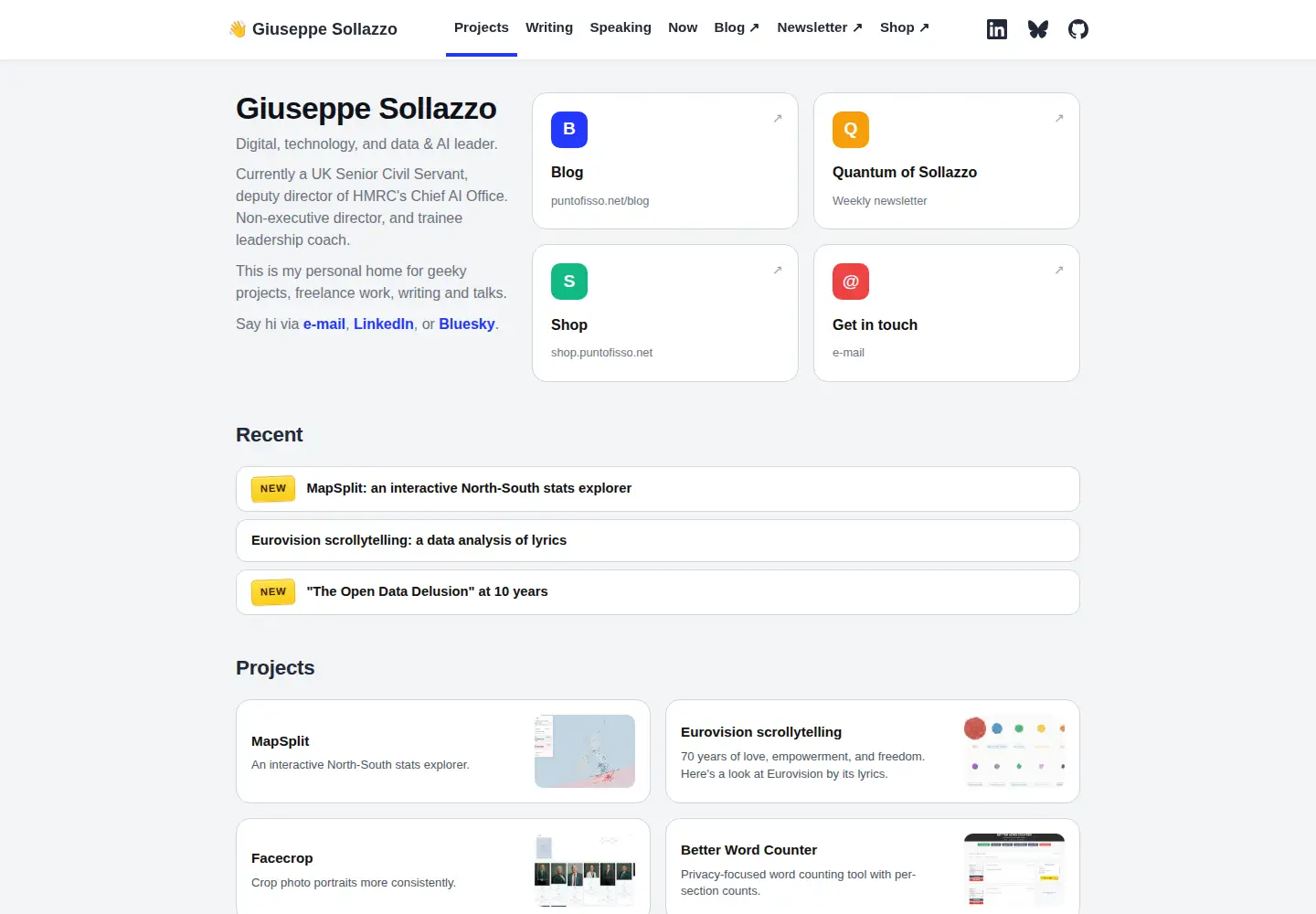Image resolution: width=1316 pixels, height=914 pixels.
Task: Switch to the Projects nav tab
Action: (x=482, y=27)
